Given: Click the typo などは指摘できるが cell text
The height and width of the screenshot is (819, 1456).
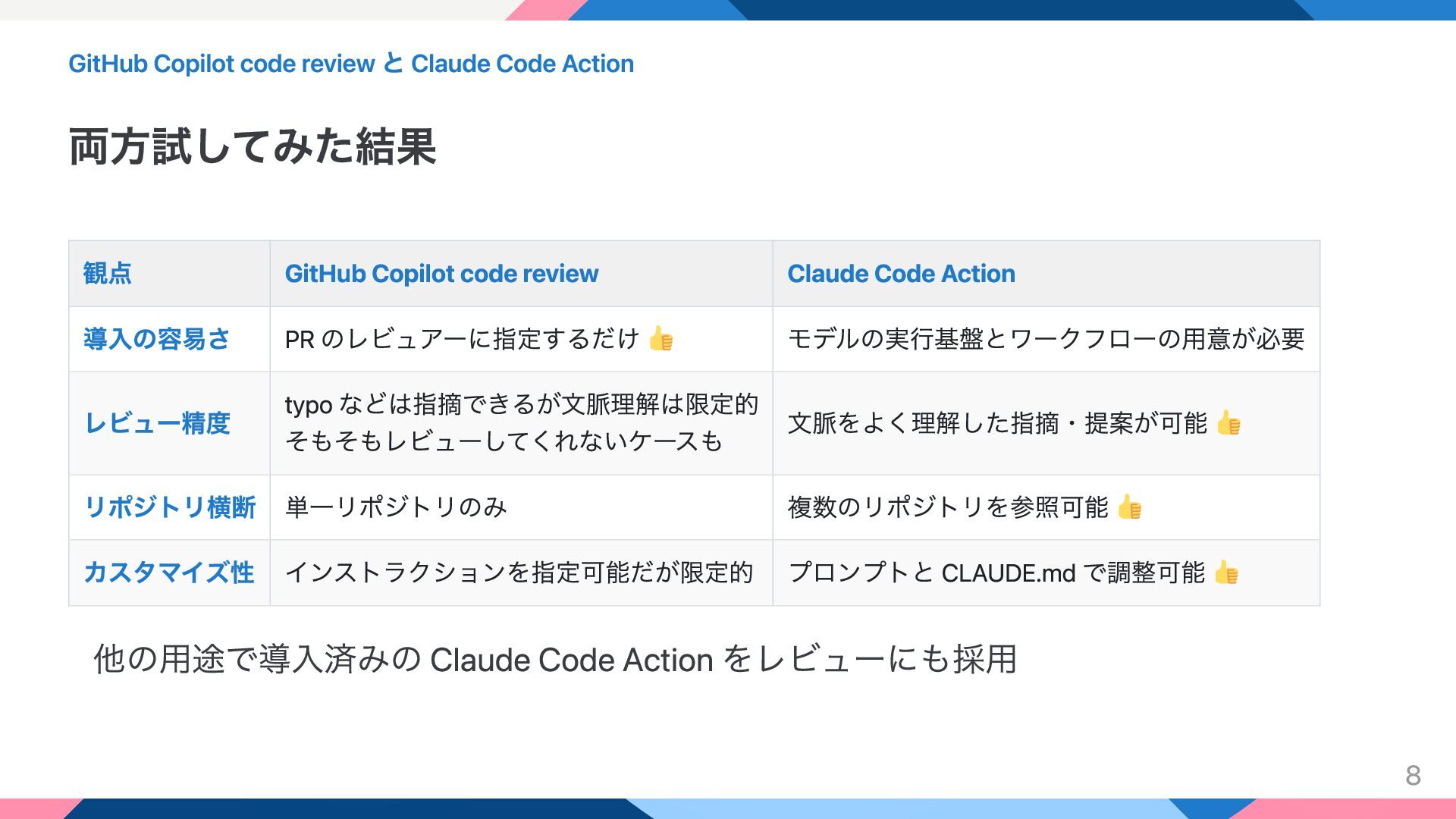Looking at the screenshot, I should click(522, 422).
